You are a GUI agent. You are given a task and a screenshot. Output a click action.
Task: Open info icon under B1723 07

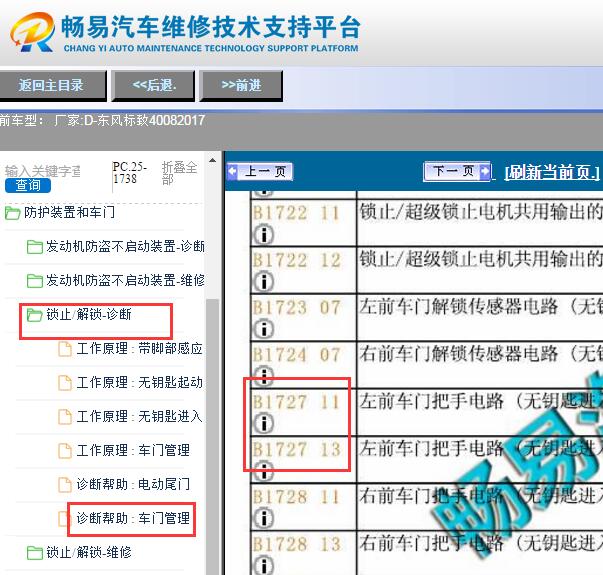[263, 329]
